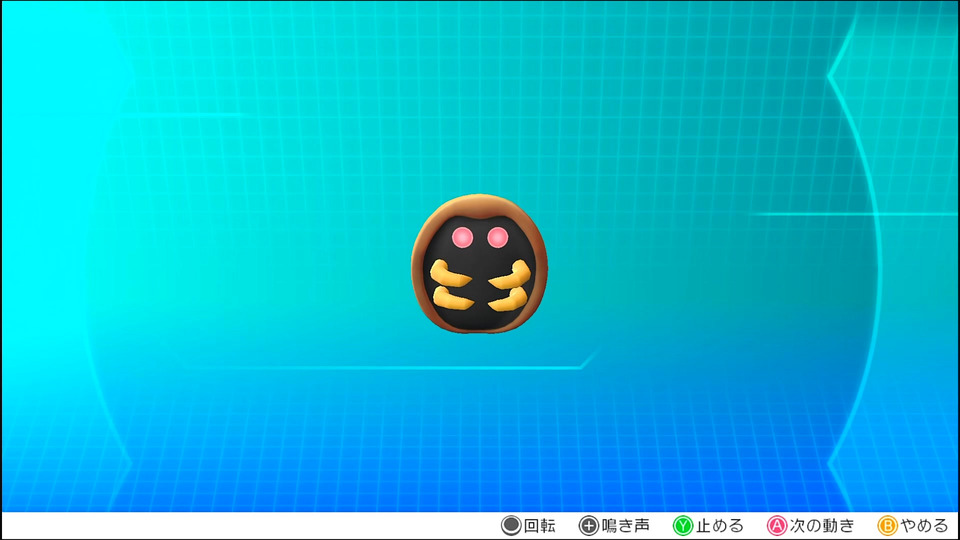Click the orange B button icon
Viewport: 960px width, 540px height.
(887, 525)
